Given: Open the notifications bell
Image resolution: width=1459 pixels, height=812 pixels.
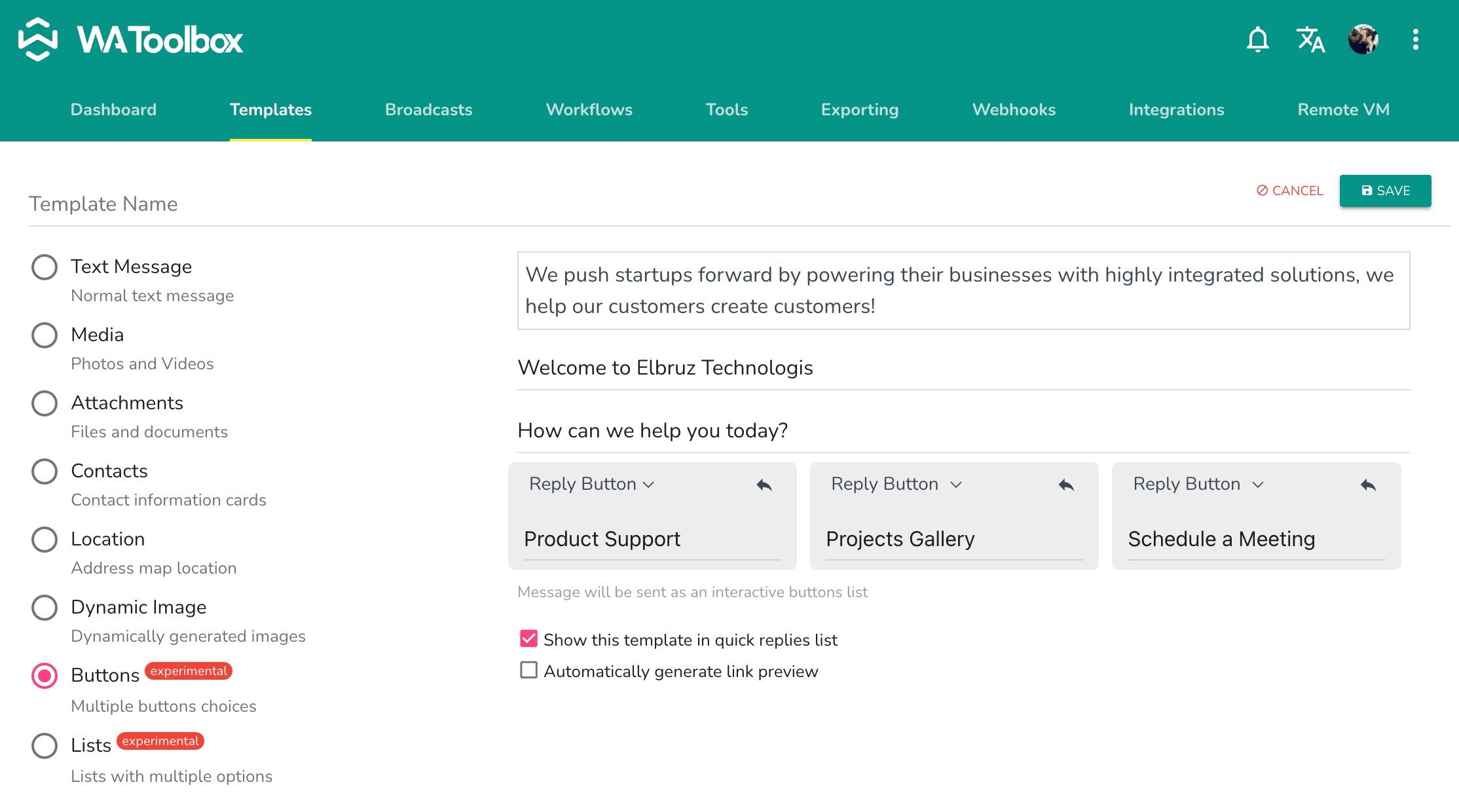Looking at the screenshot, I should pos(1257,39).
